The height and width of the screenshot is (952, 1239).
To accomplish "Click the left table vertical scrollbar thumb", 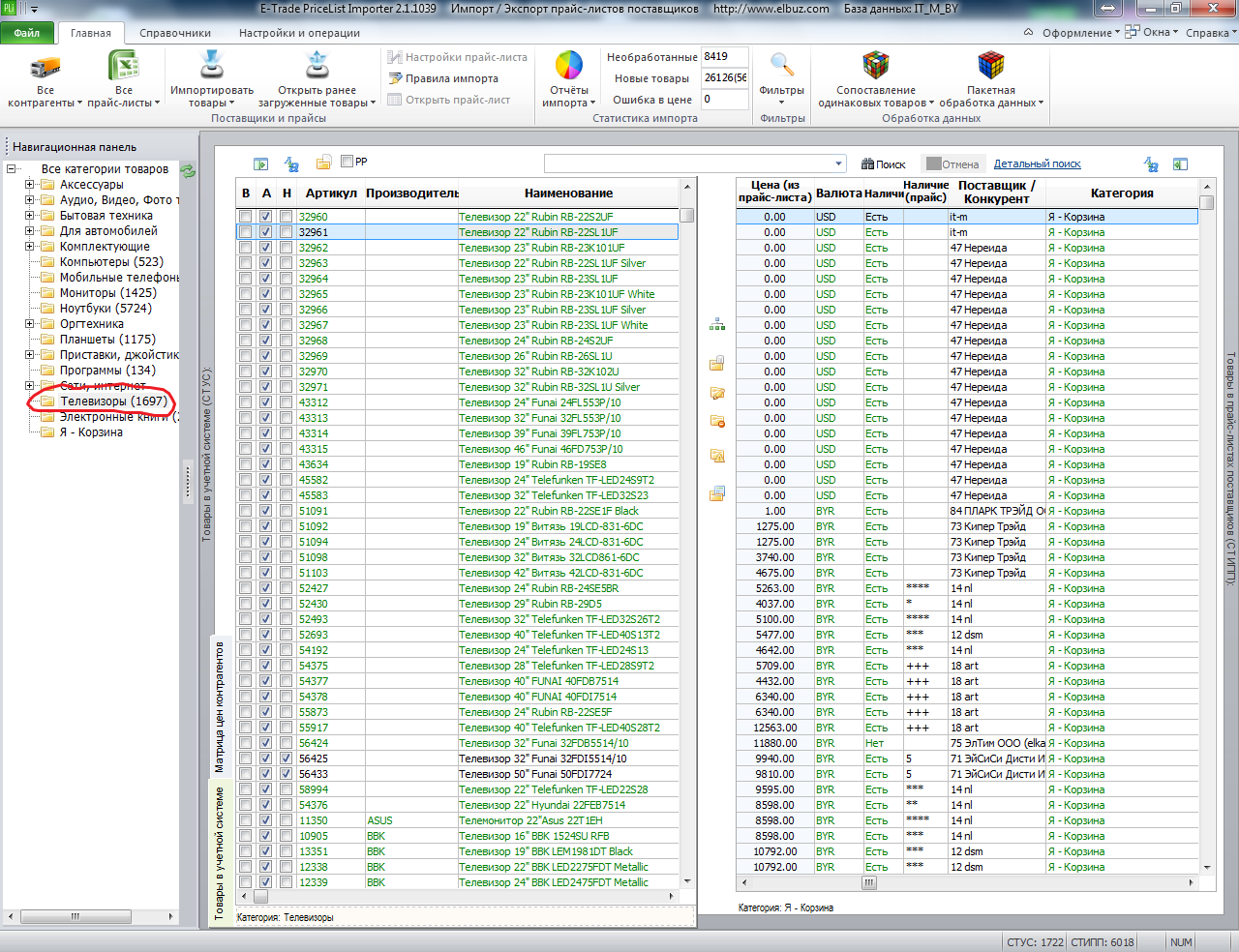I will tap(687, 216).
